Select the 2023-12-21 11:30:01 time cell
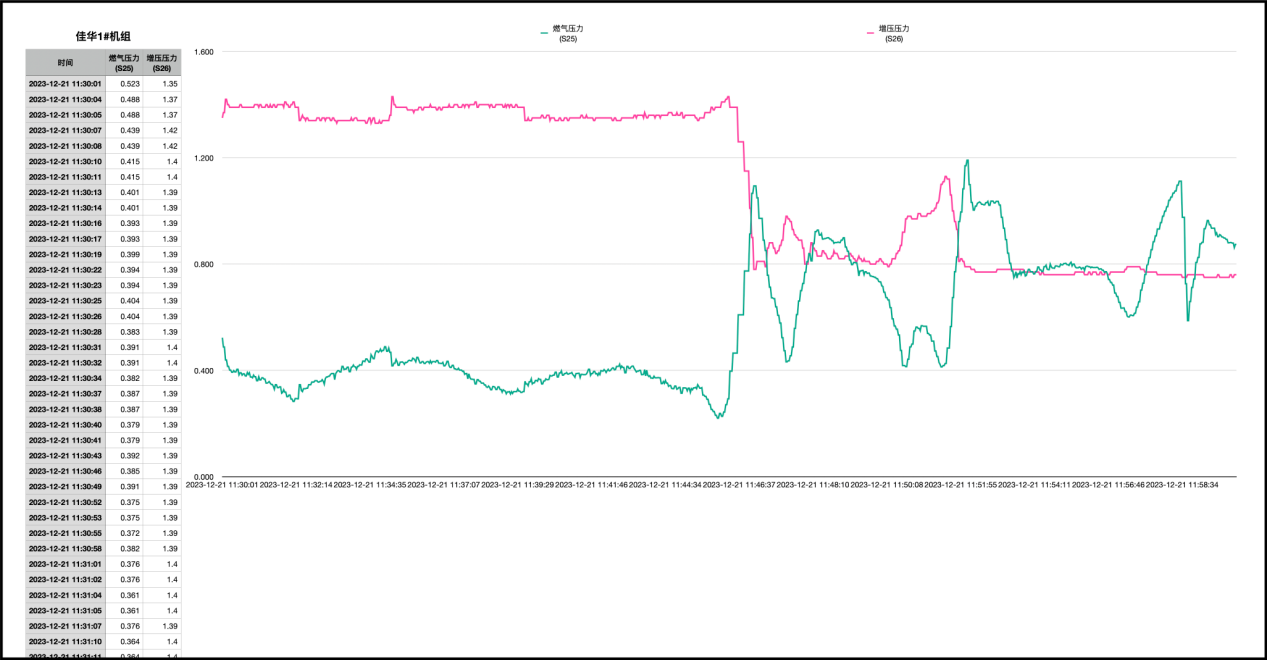 65,84
